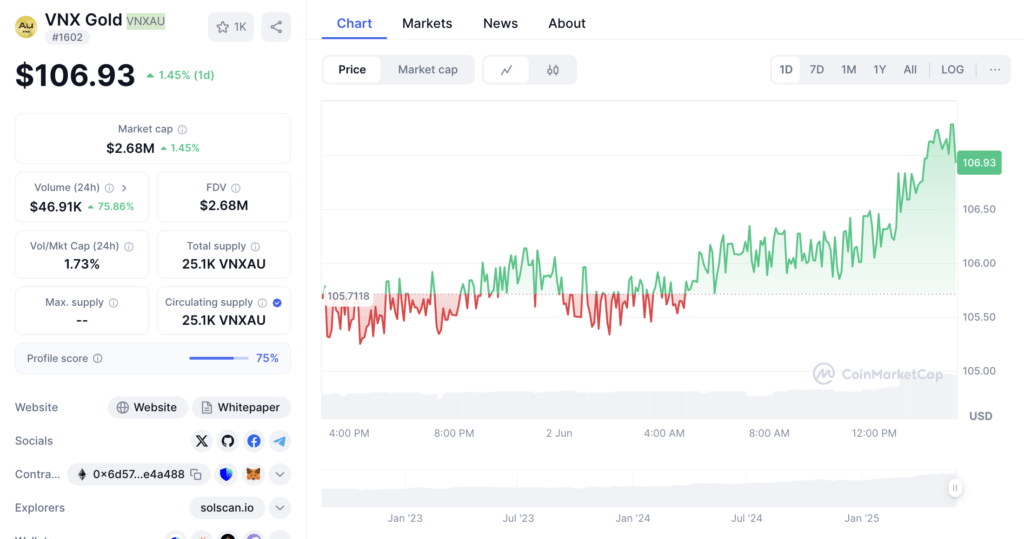
Task: Click the #1602 rank badge
Action: coord(67,37)
